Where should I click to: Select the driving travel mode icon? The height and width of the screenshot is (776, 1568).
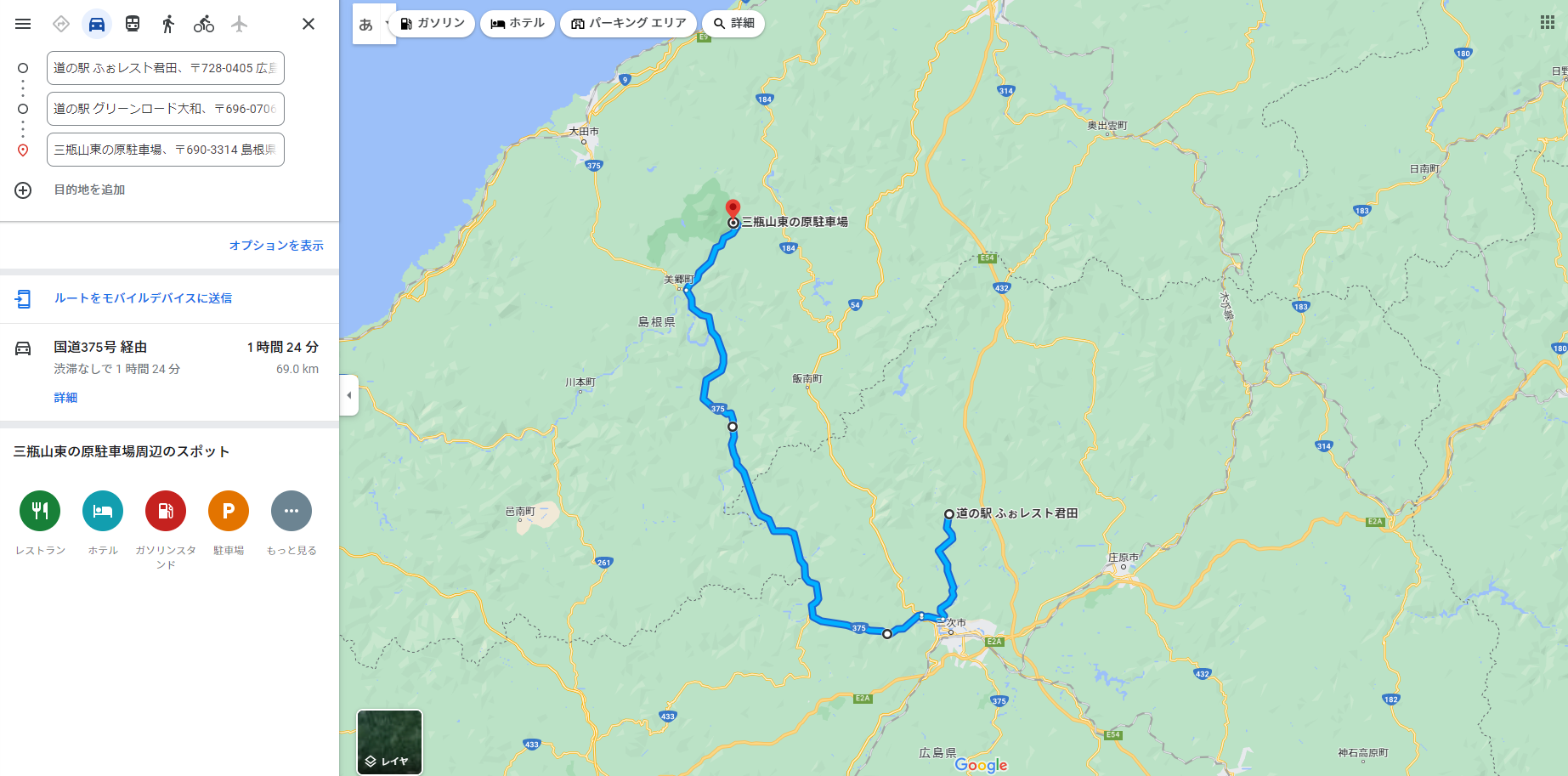pos(97,24)
